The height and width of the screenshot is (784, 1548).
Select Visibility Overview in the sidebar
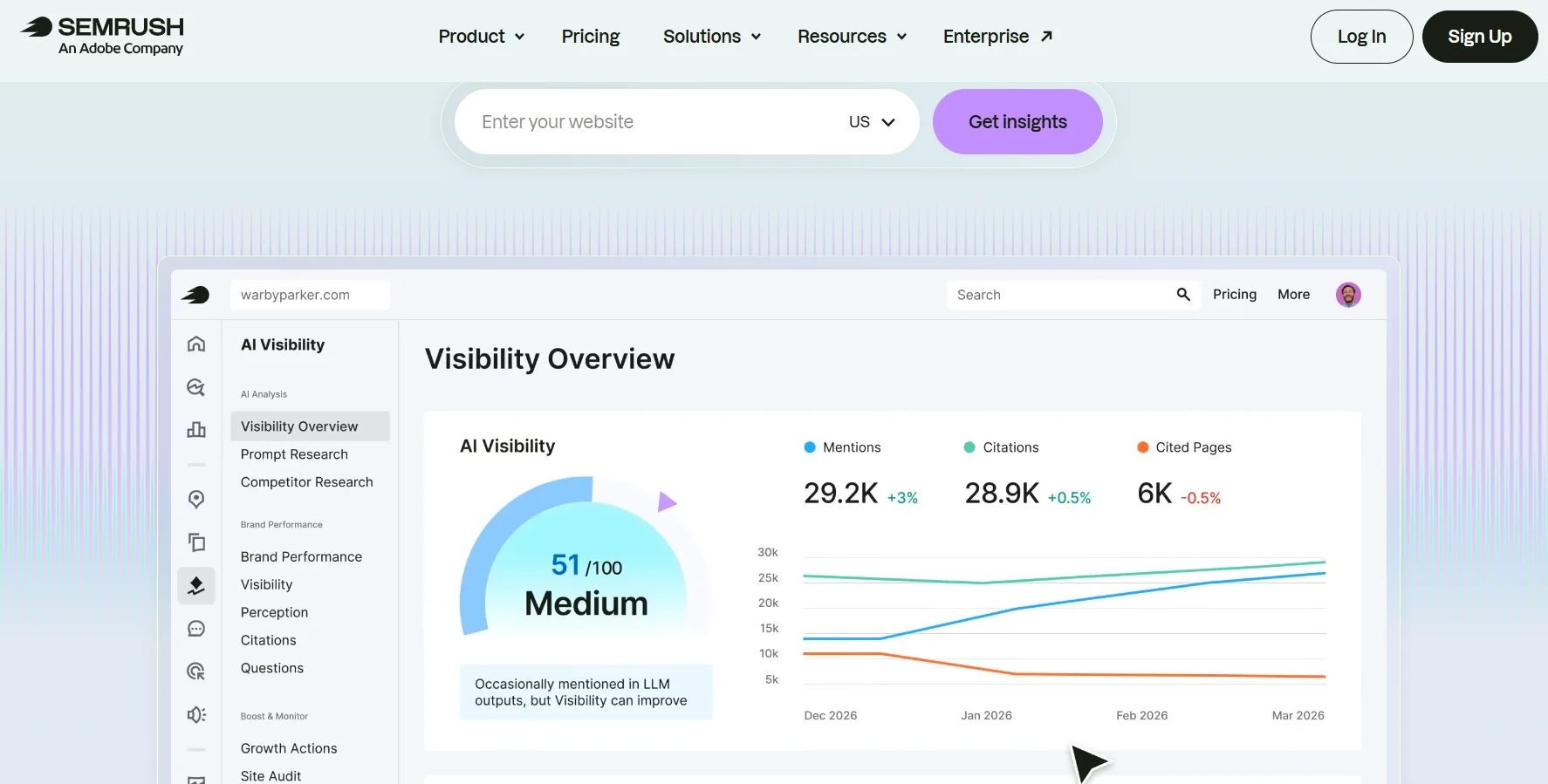(310, 426)
